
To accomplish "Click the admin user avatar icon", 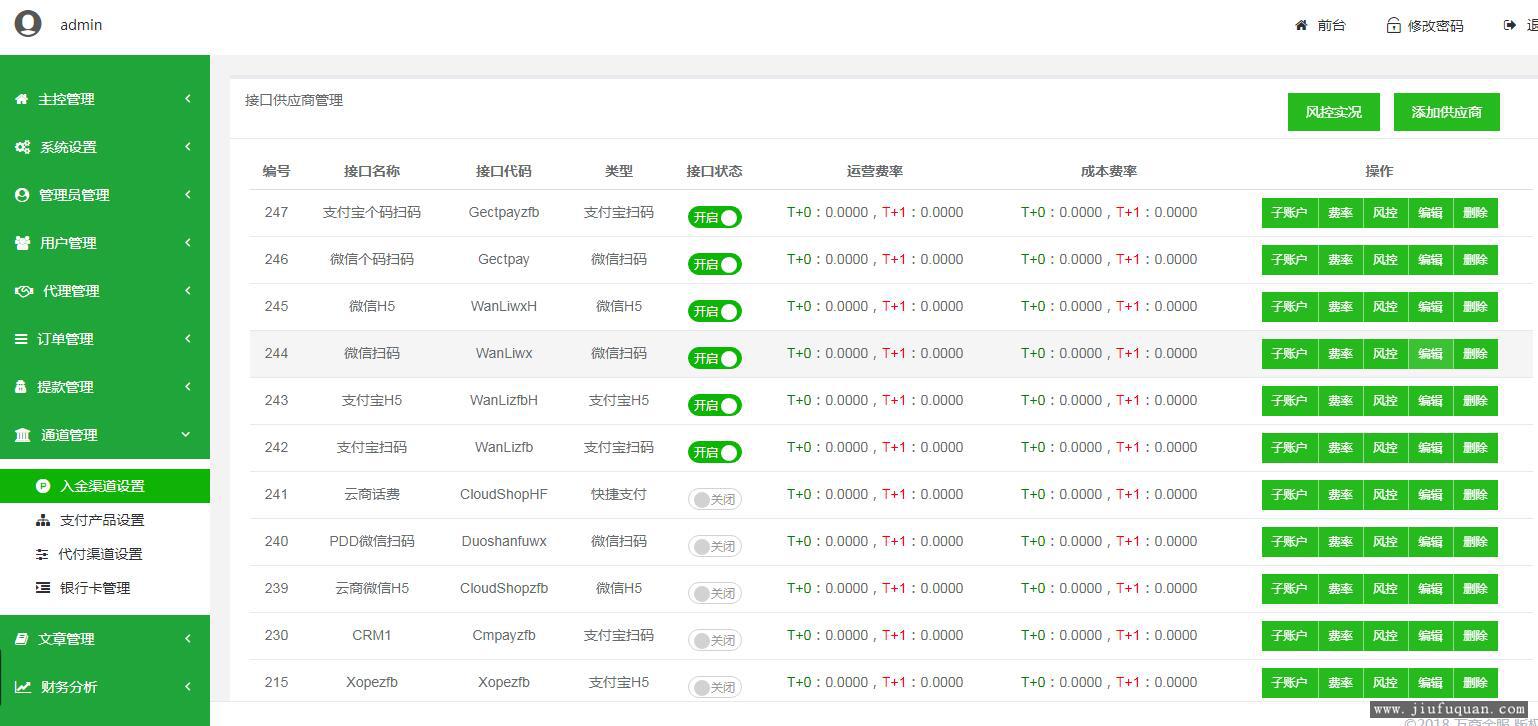I will click(28, 23).
